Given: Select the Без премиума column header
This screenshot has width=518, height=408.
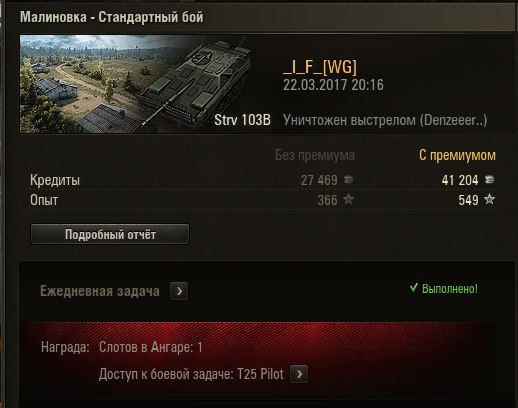Looking at the screenshot, I should point(315,155).
